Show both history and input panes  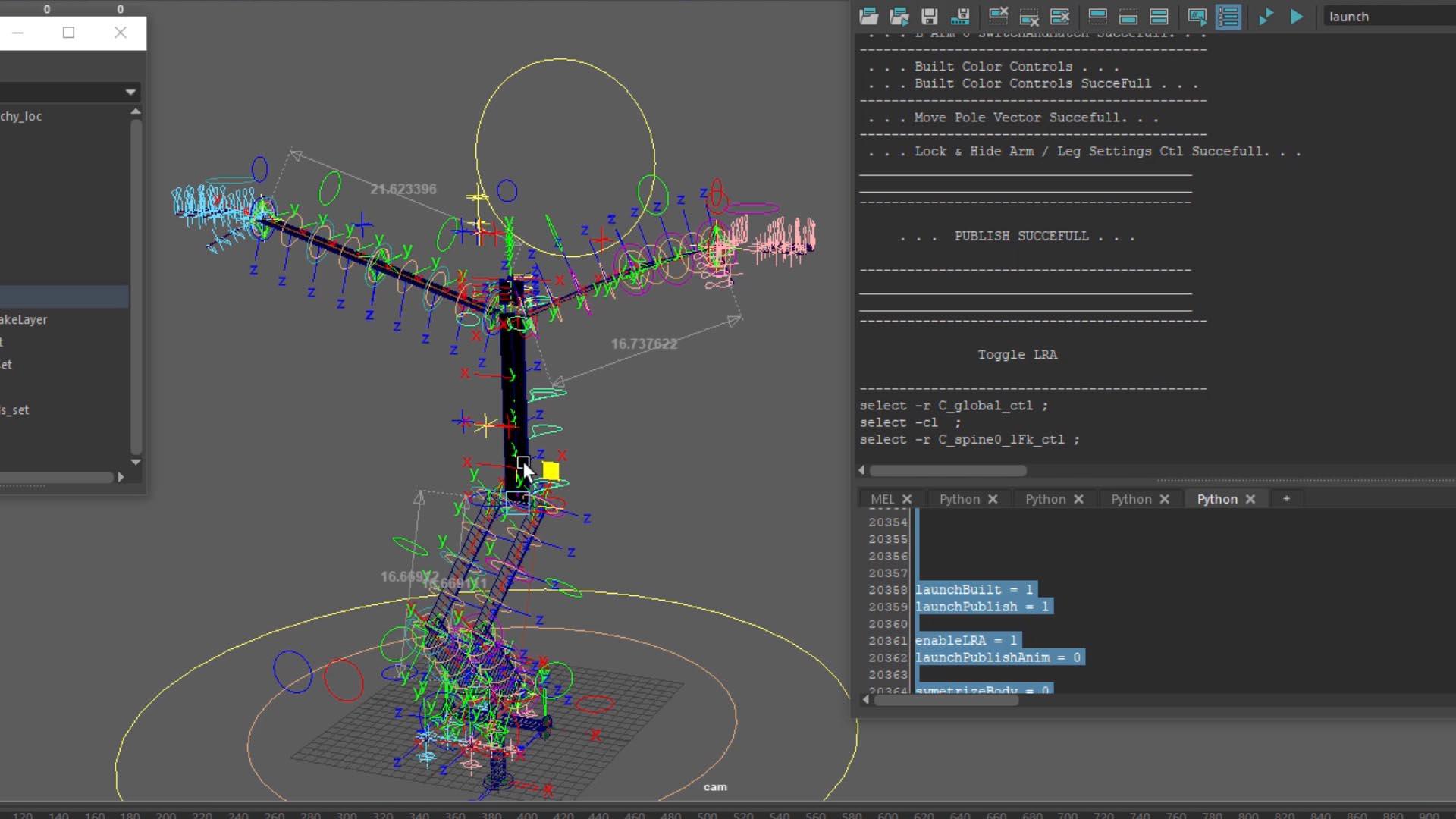pyautogui.click(x=1159, y=17)
